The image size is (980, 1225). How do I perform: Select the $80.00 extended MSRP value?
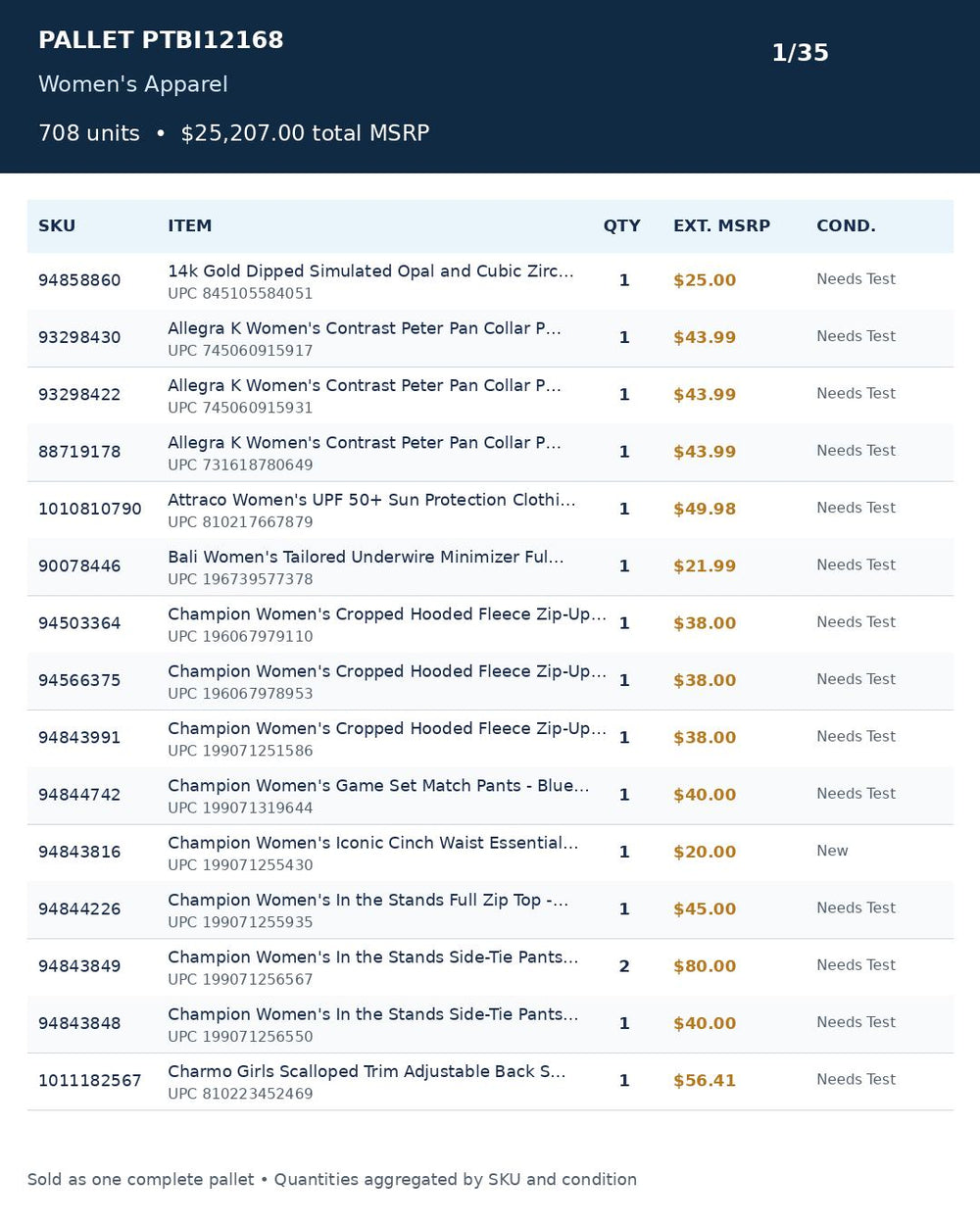point(705,966)
